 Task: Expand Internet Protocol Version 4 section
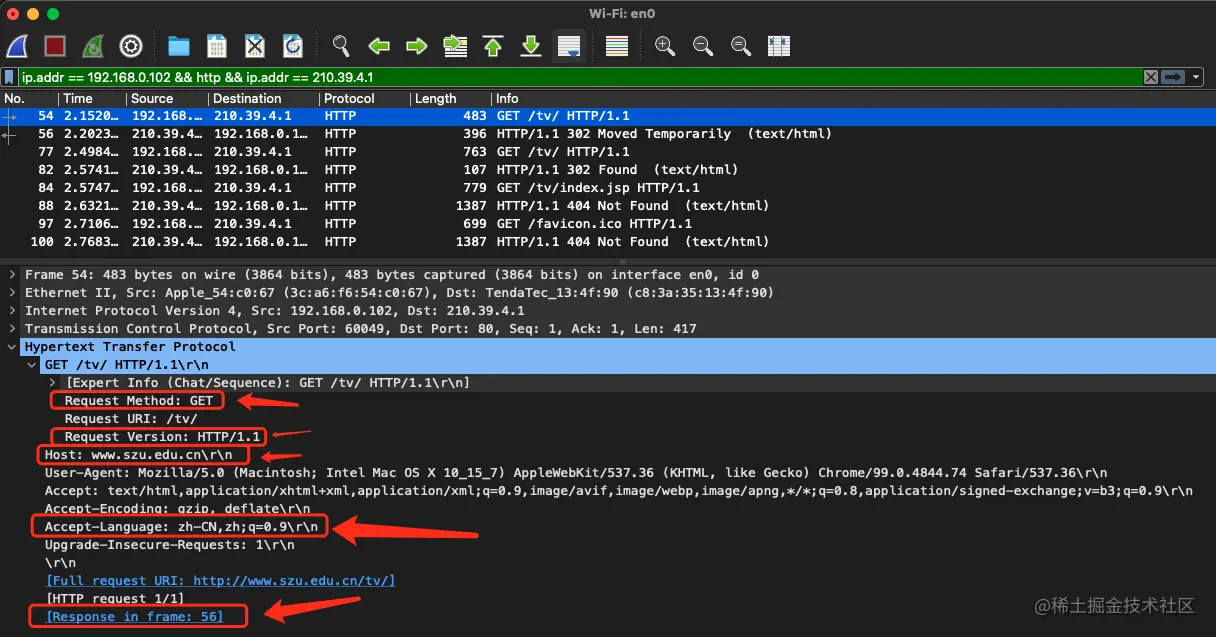12,311
